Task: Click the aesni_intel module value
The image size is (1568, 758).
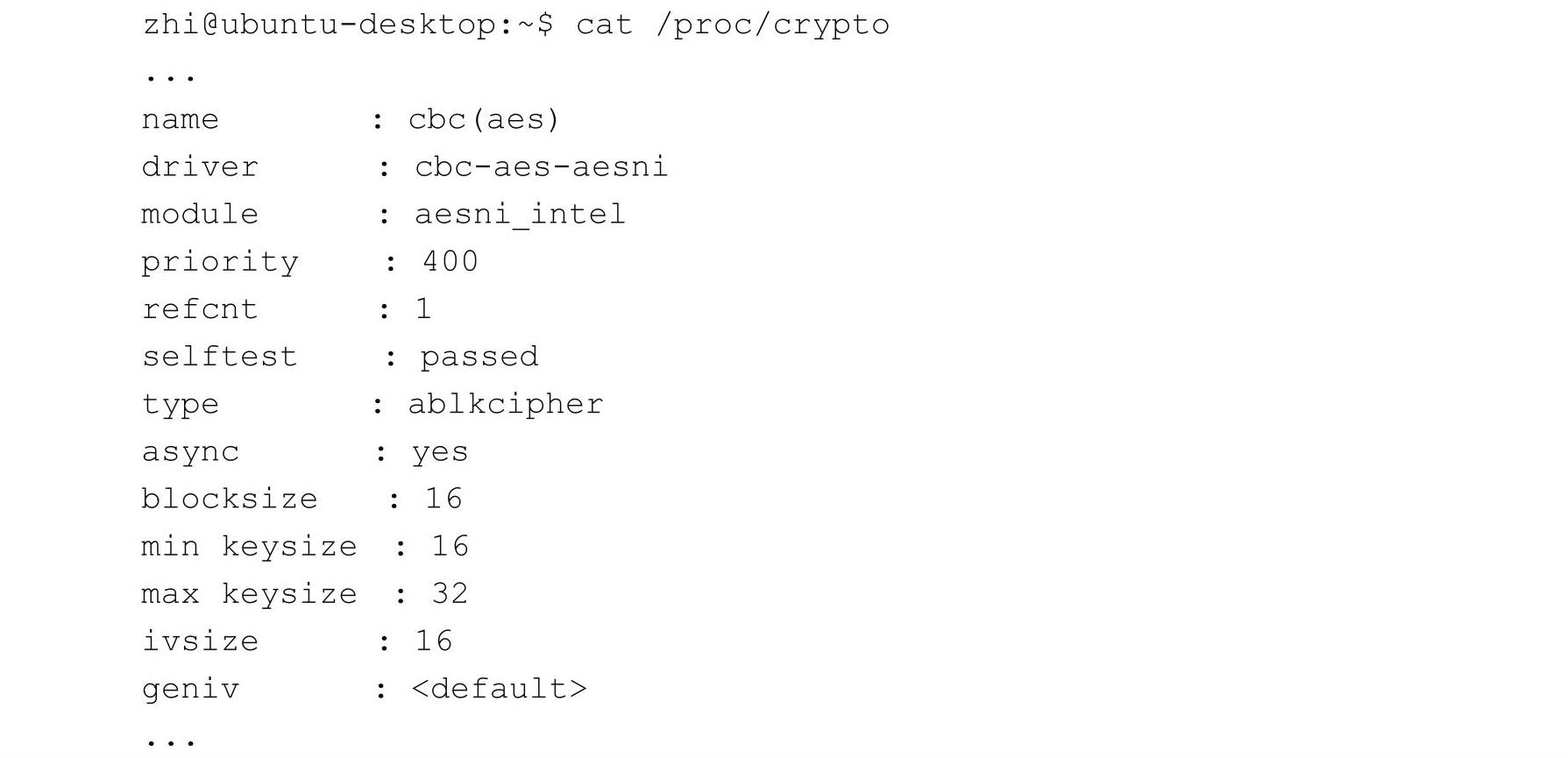Action: pyautogui.click(x=520, y=215)
